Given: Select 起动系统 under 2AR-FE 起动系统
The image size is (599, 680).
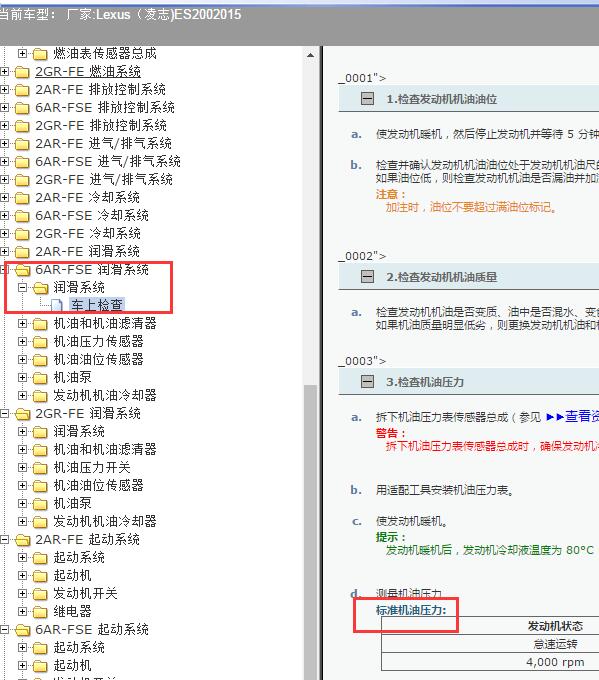Looking at the screenshot, I should pos(79,557).
